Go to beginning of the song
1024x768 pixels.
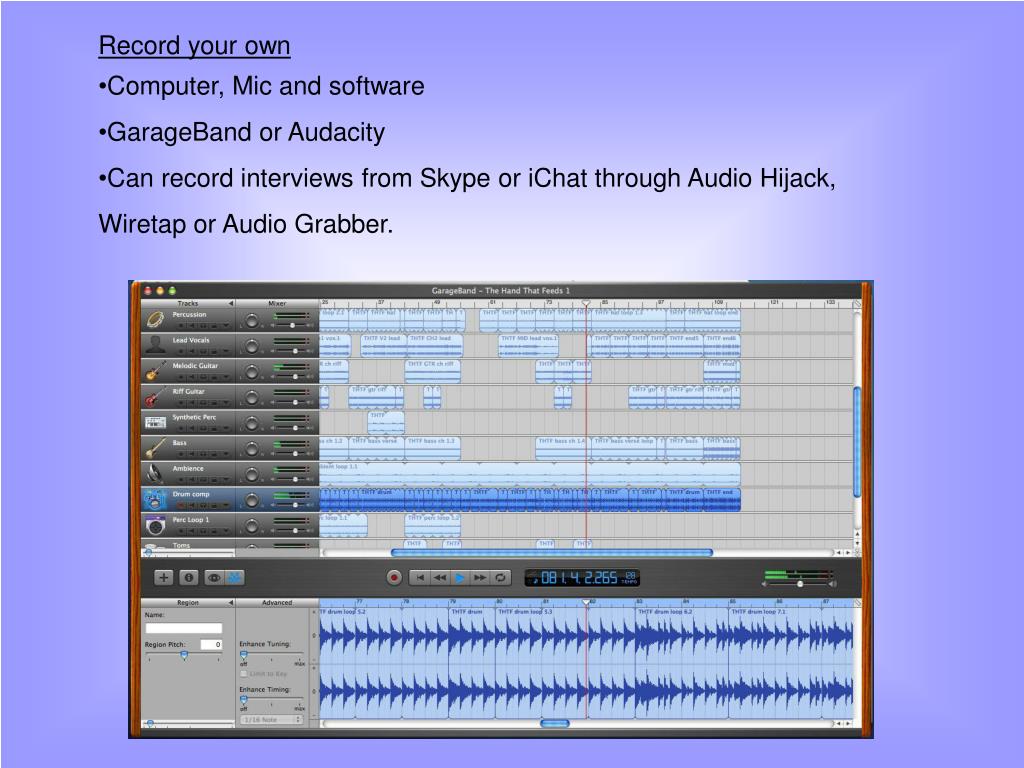pyautogui.click(x=420, y=577)
